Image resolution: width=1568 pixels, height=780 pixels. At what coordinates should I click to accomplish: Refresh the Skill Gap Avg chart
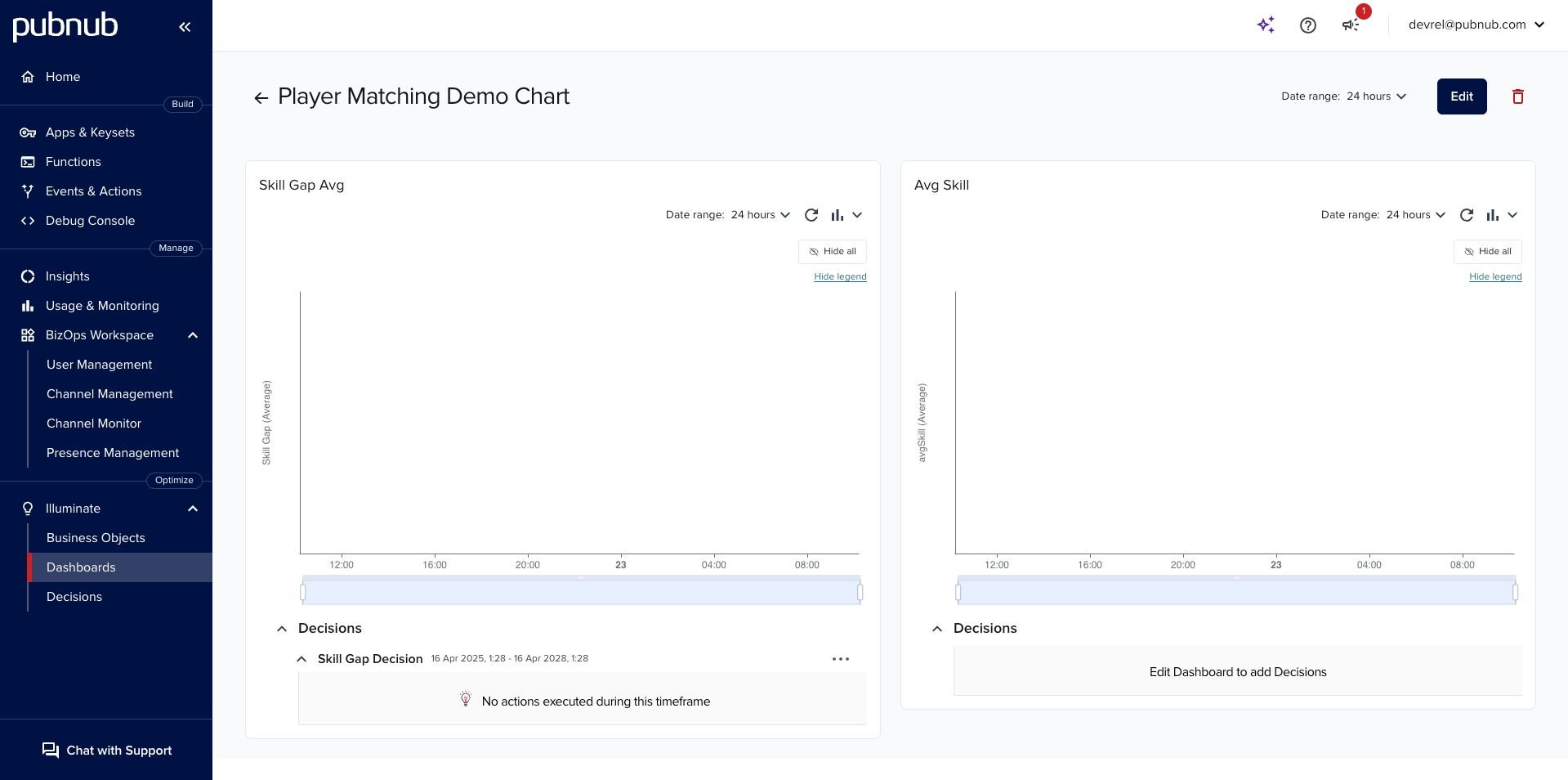[x=811, y=215]
